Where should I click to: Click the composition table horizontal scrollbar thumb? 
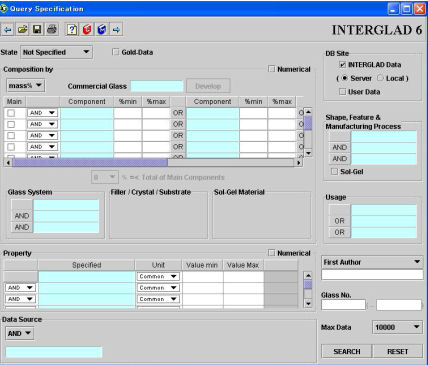click(x=90, y=163)
